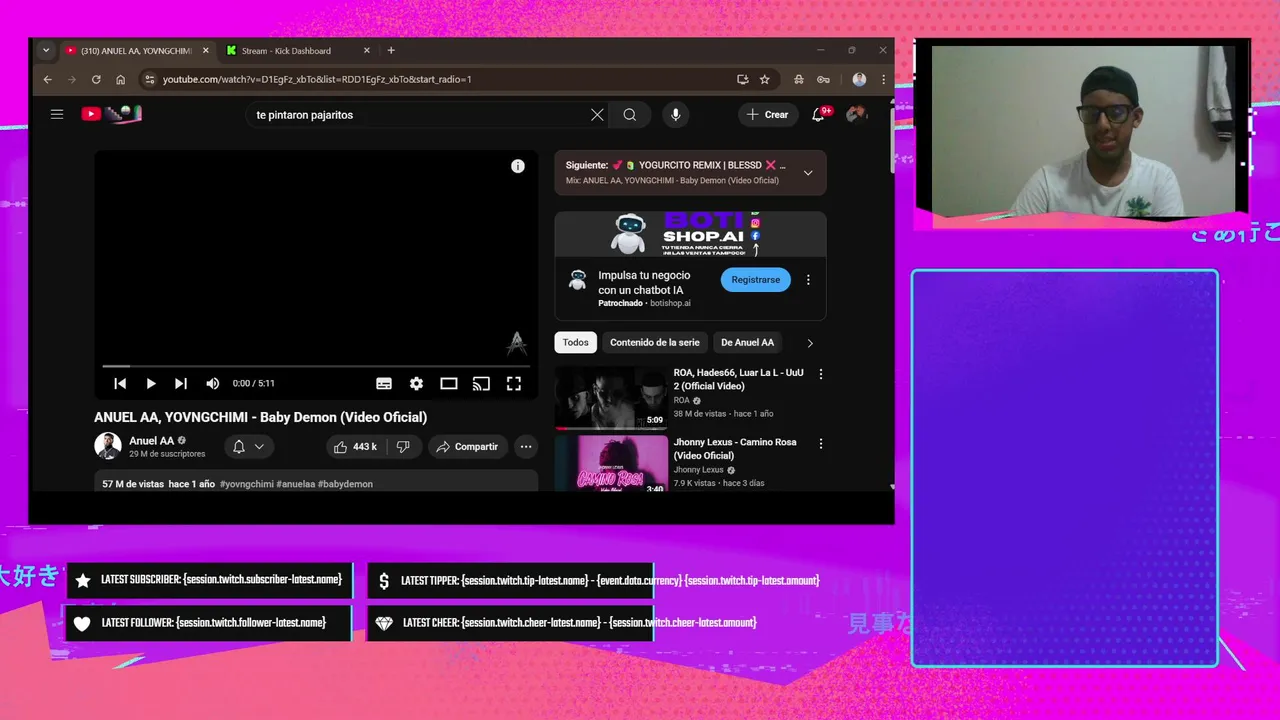This screenshot has height=720, width=1280.
Task: Open more actions menu below video
Action: click(526, 447)
